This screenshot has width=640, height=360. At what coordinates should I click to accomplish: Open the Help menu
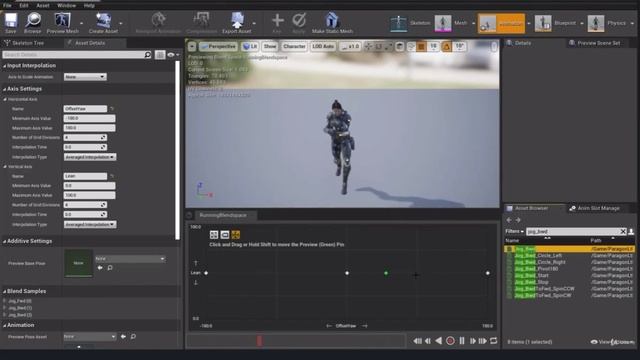pyautogui.click(x=89, y=6)
